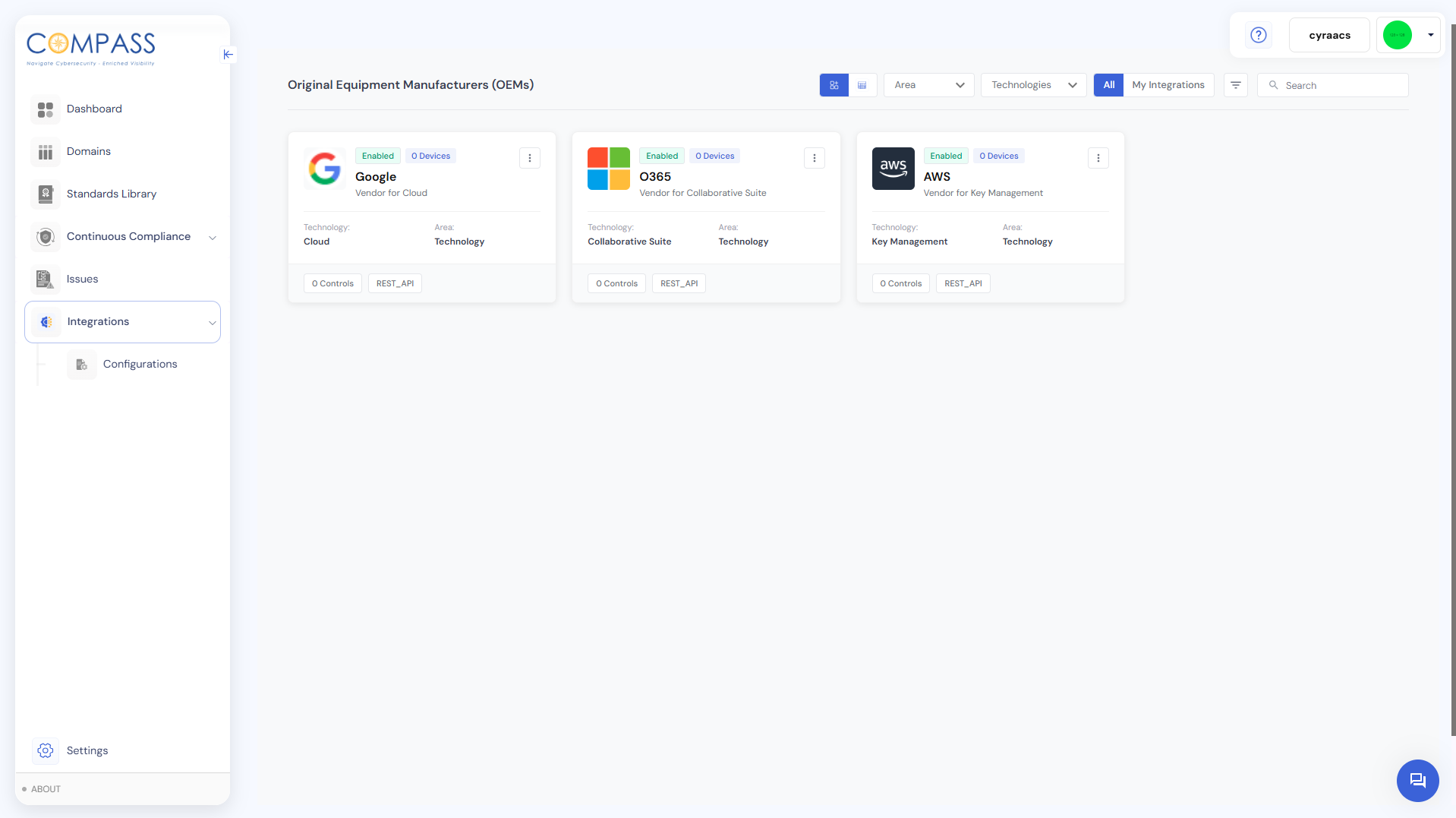Open the user profile dropdown arrow
1456x818 pixels.
[1431, 35]
